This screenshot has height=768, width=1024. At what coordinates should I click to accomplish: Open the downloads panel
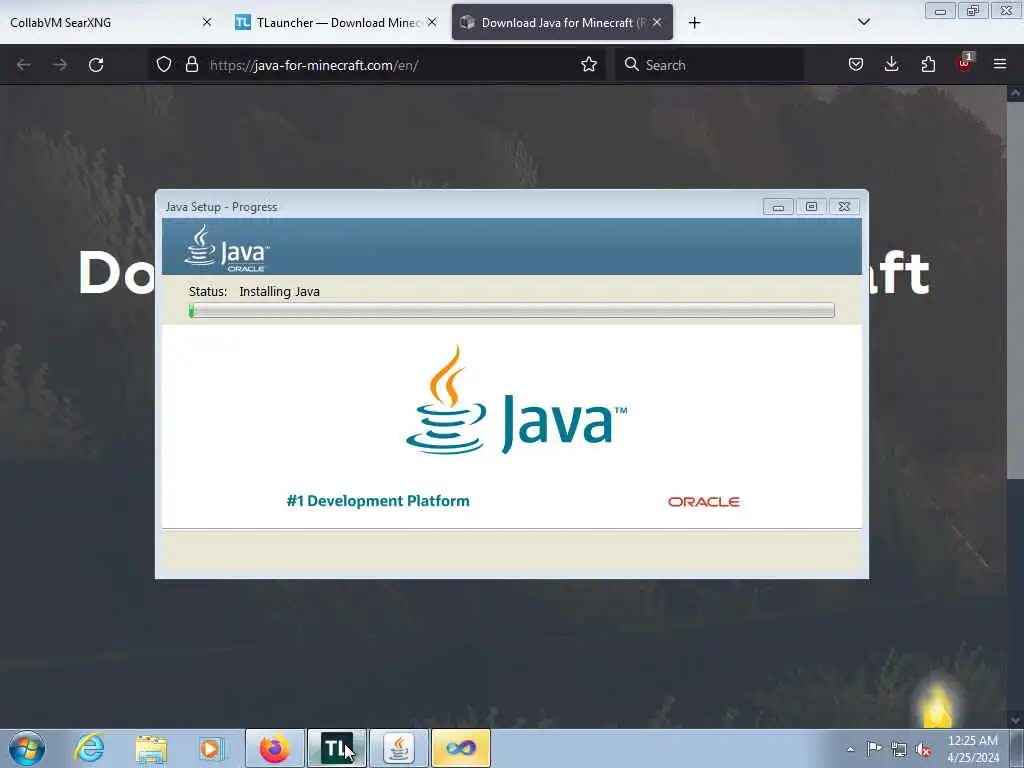point(891,64)
